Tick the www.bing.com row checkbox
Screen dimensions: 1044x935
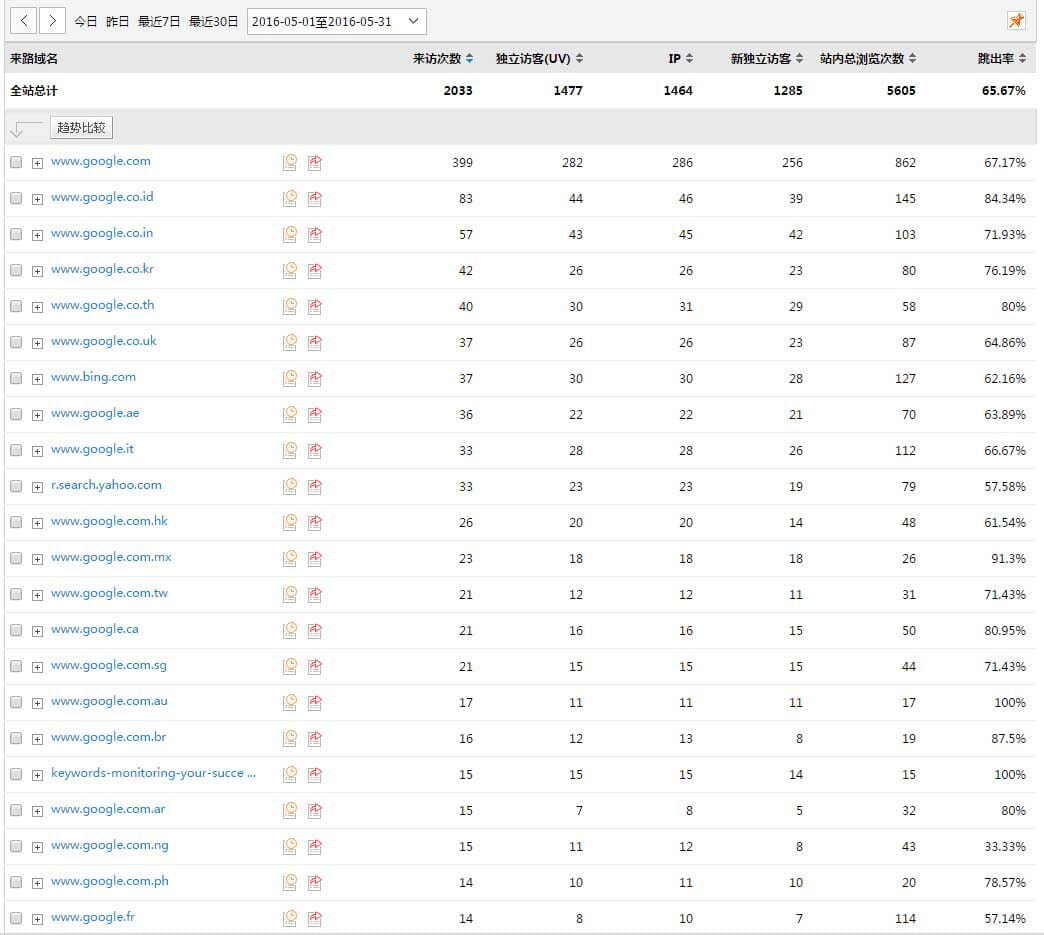pos(16,378)
